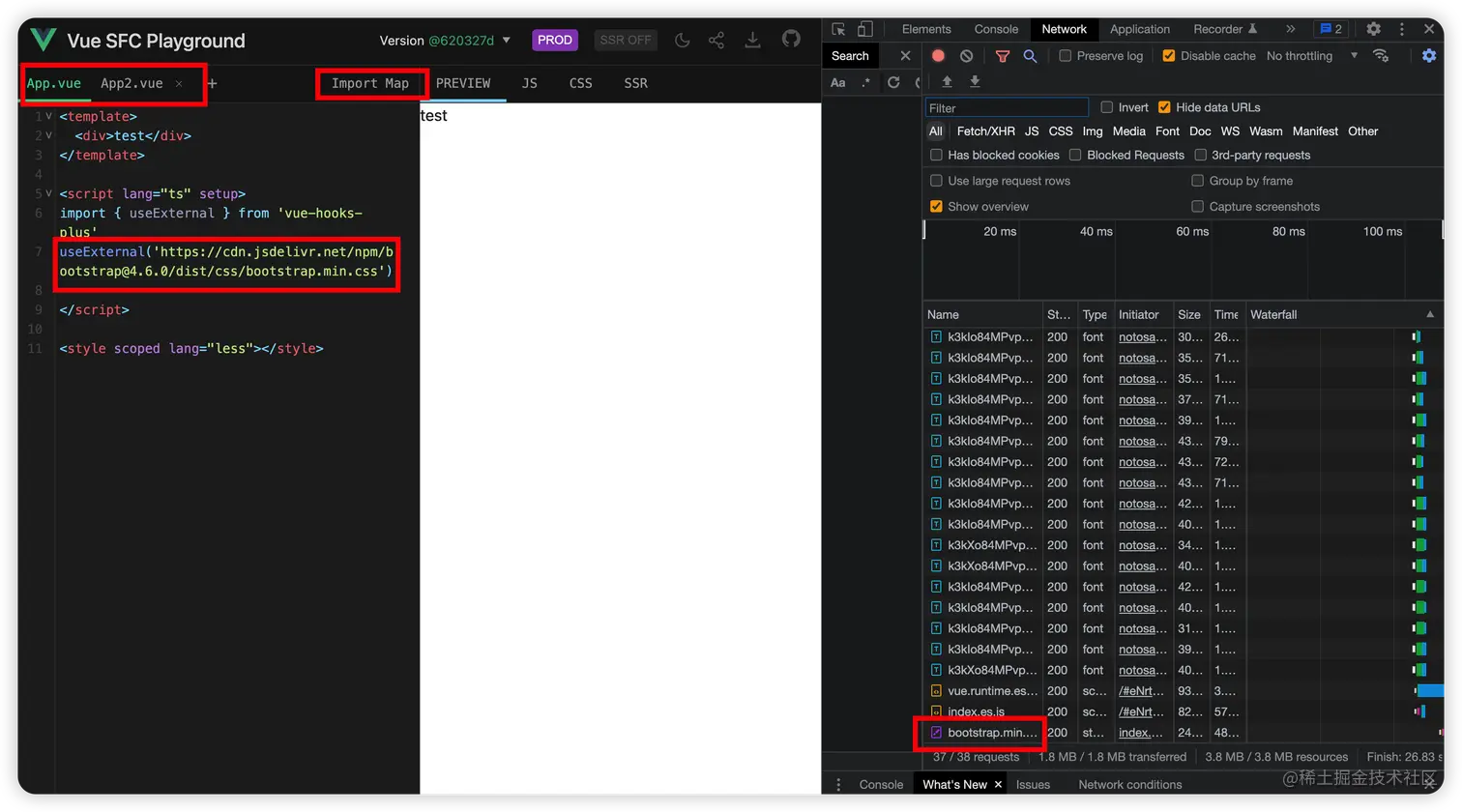This screenshot has width=1462, height=812.
Task: Refresh the search results icon
Action: (x=893, y=82)
